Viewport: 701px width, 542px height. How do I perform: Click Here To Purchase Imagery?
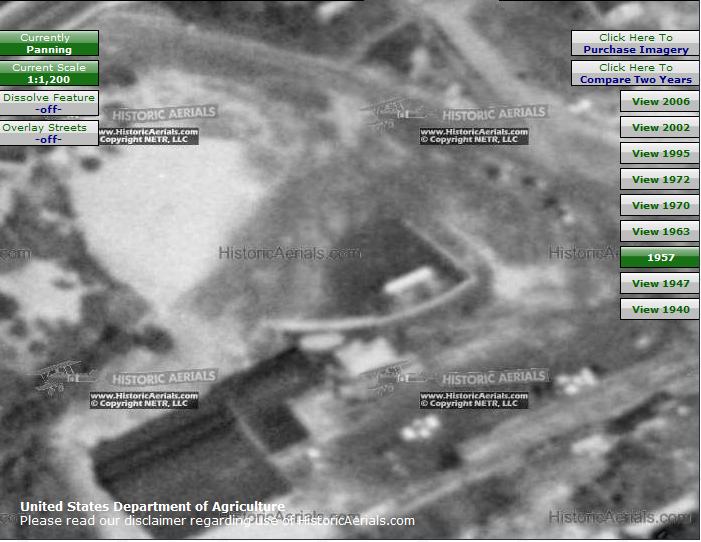[x=635, y=43]
